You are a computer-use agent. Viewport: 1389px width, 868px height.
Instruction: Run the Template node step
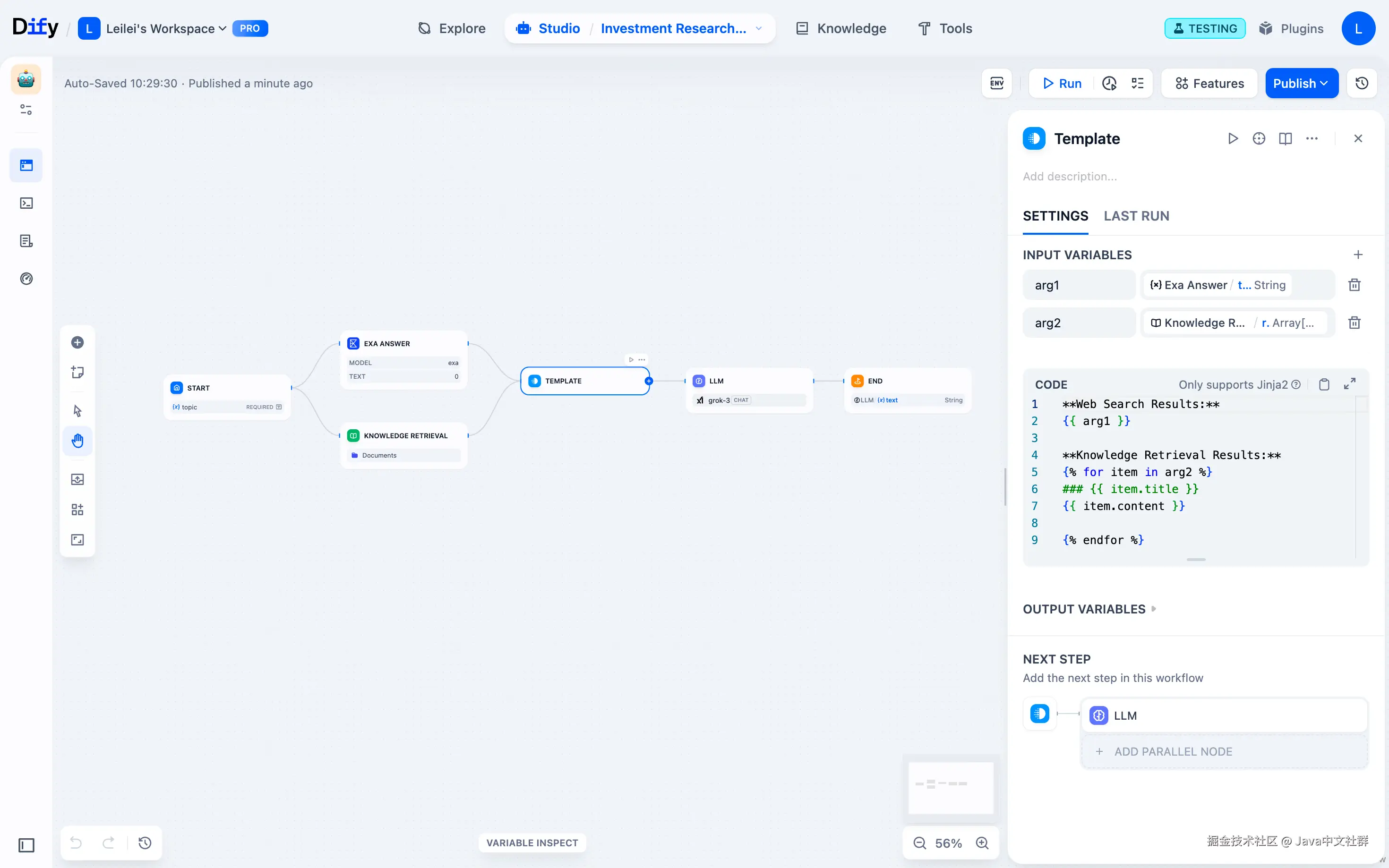pos(1232,138)
